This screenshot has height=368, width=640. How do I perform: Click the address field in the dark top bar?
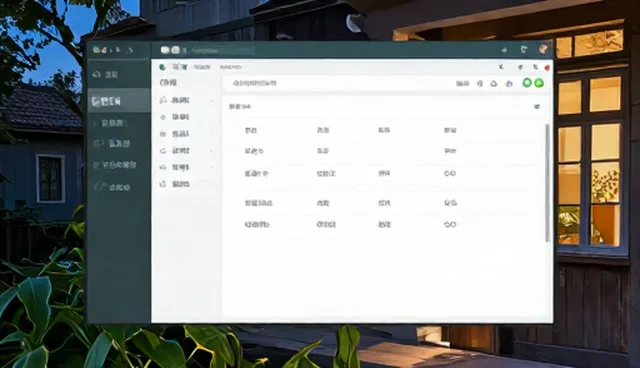[x=222, y=51]
